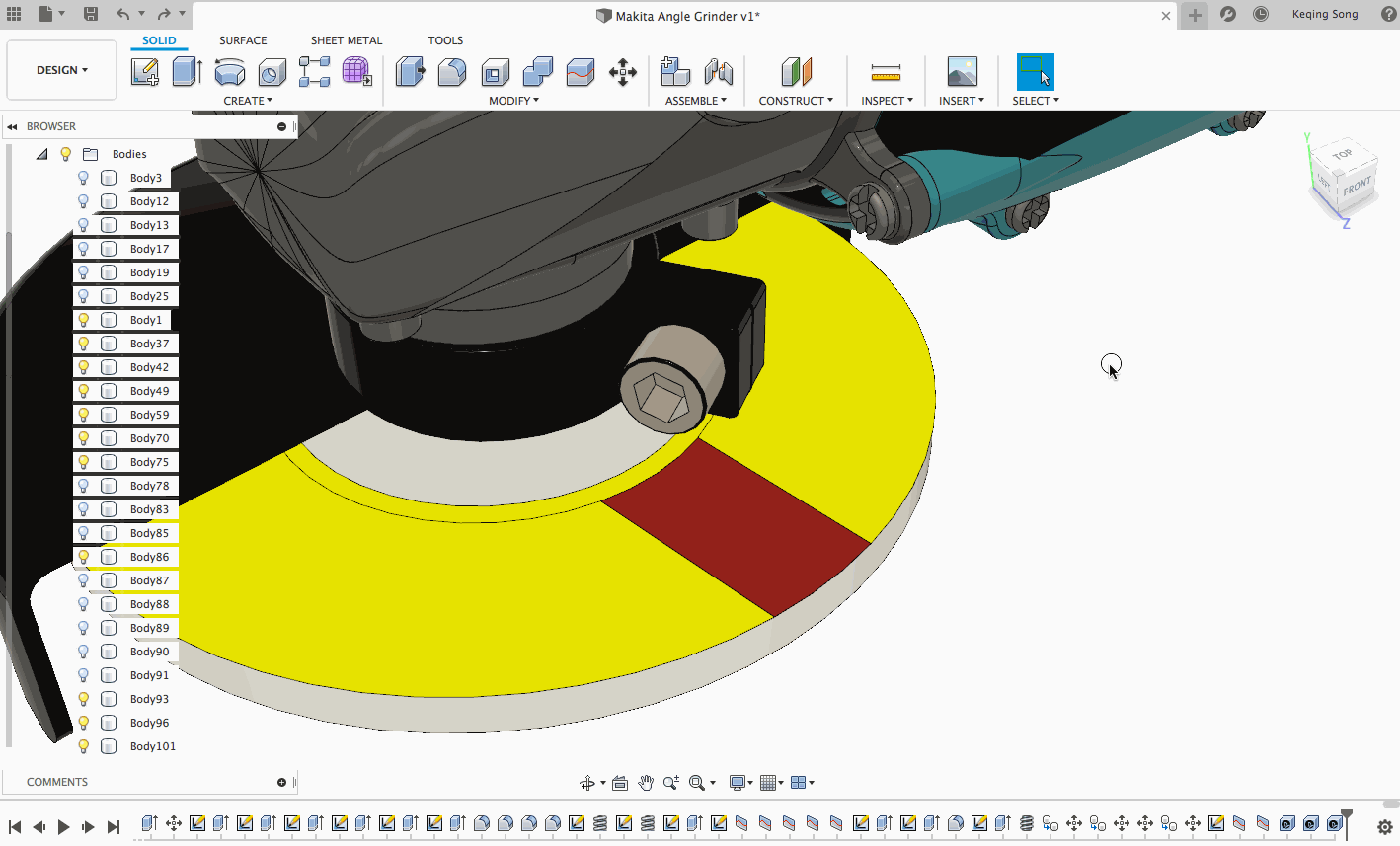The height and width of the screenshot is (846, 1400).
Task: Click the FRONT face of ViewCube
Action: click(x=1357, y=186)
